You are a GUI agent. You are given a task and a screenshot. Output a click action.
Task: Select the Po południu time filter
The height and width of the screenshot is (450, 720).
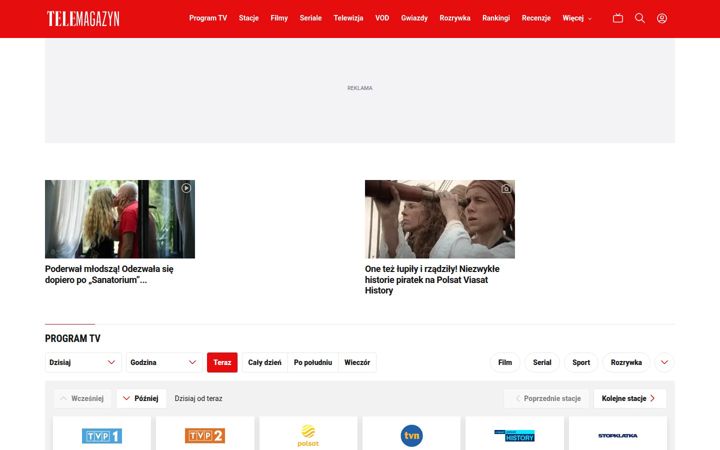point(313,362)
